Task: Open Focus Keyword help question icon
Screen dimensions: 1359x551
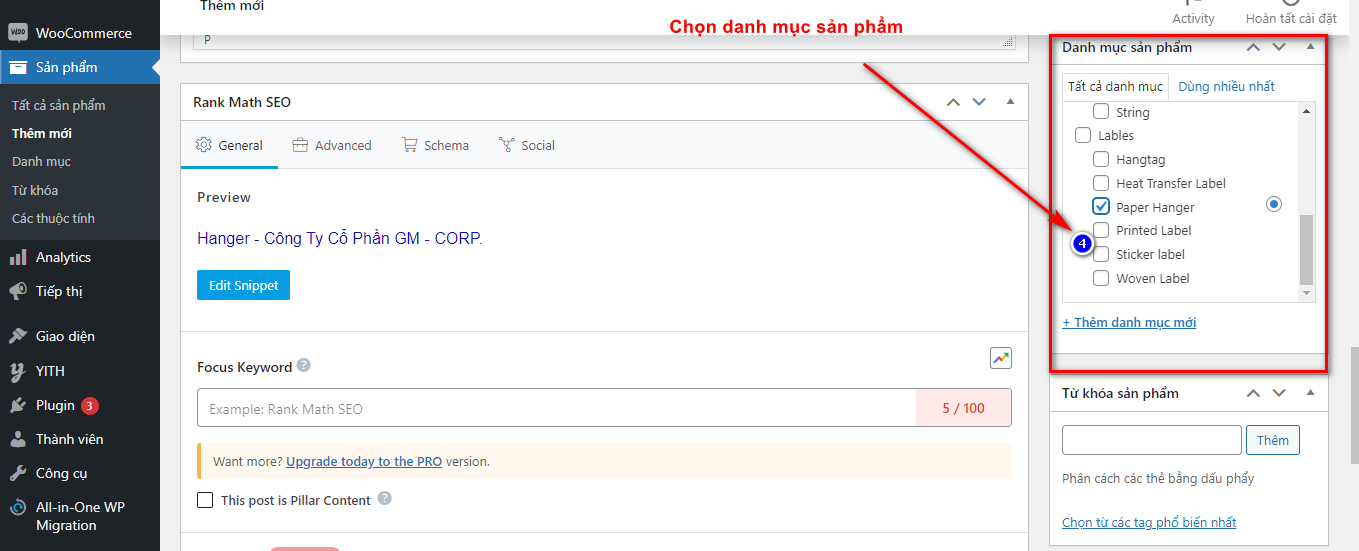Action: click(x=304, y=366)
